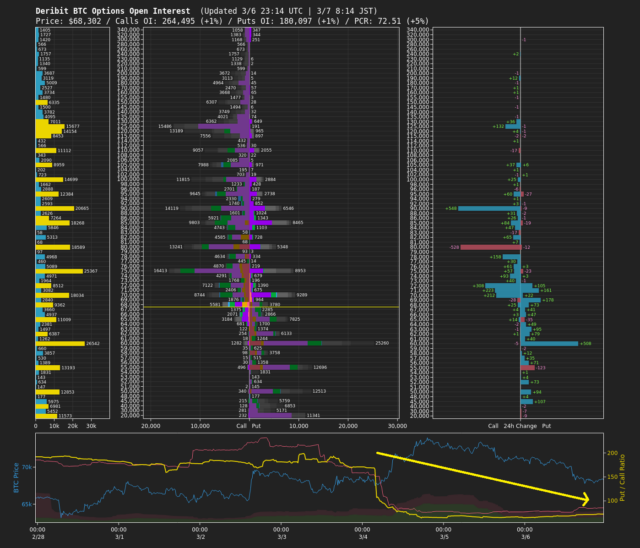The image size is (640, 548).
Task: Click the 340,000 strike label in center chart
Action: pyautogui.click(x=128, y=31)
